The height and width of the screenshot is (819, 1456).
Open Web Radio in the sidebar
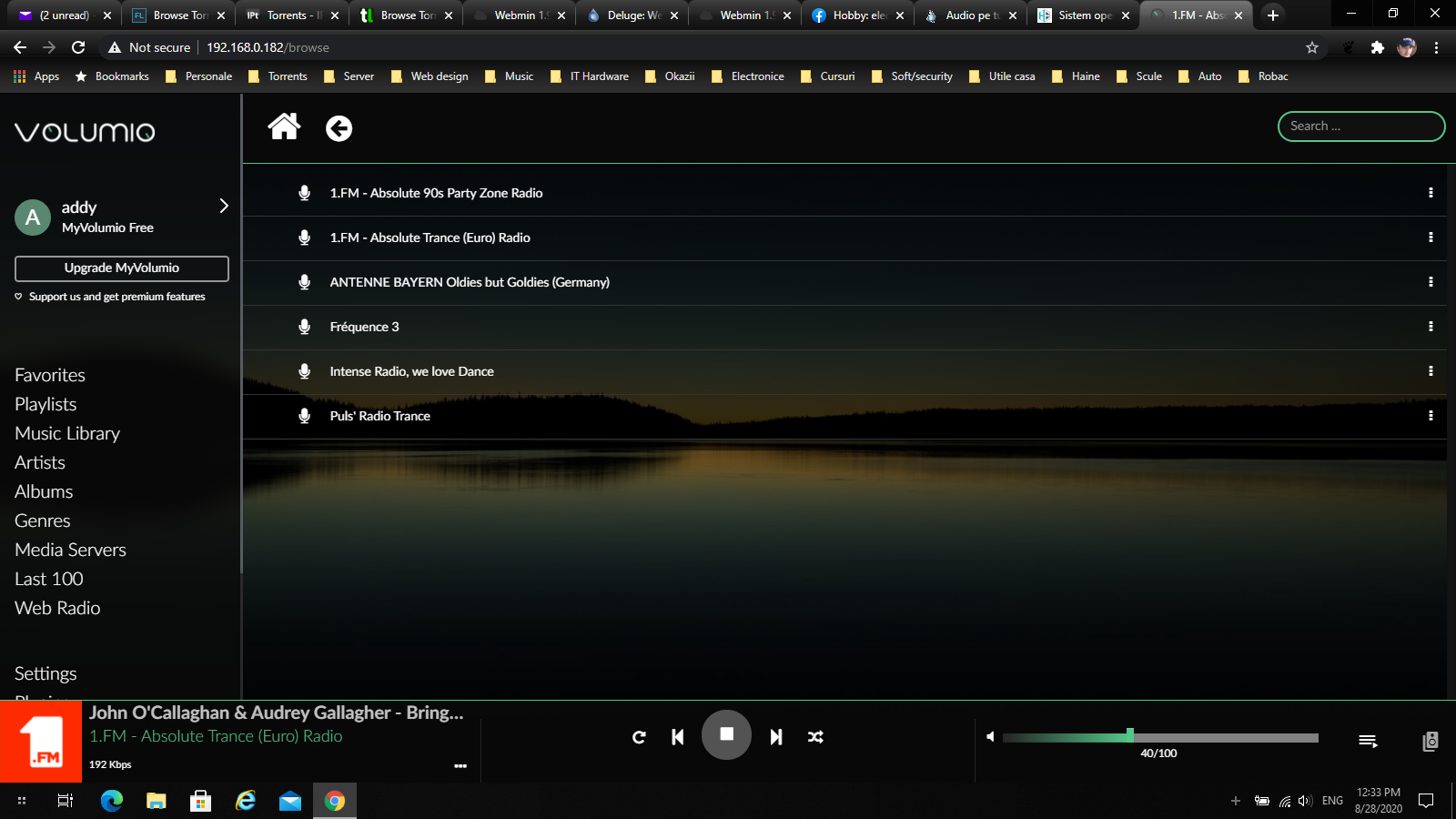click(x=57, y=608)
